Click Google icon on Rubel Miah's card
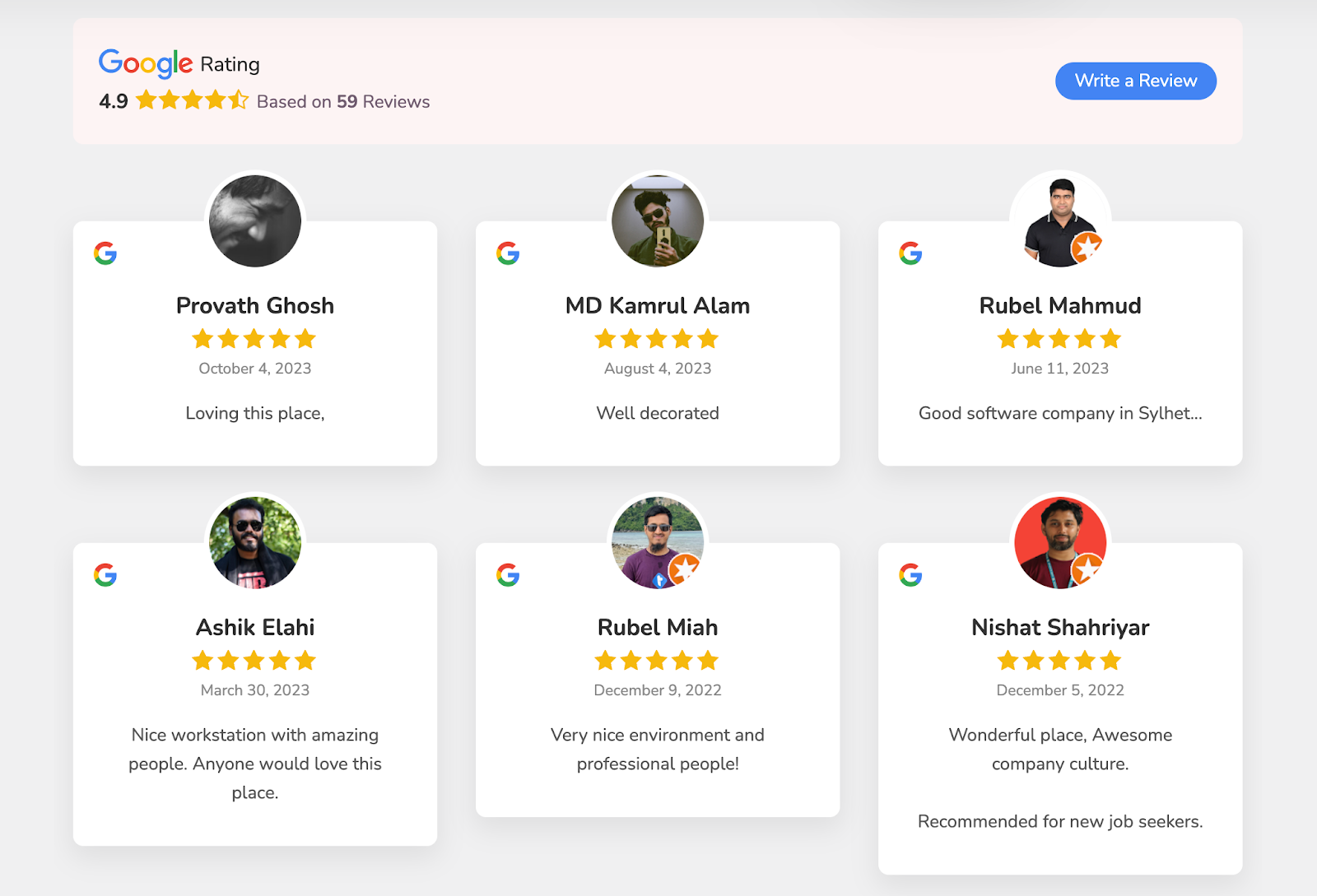 pyautogui.click(x=508, y=575)
